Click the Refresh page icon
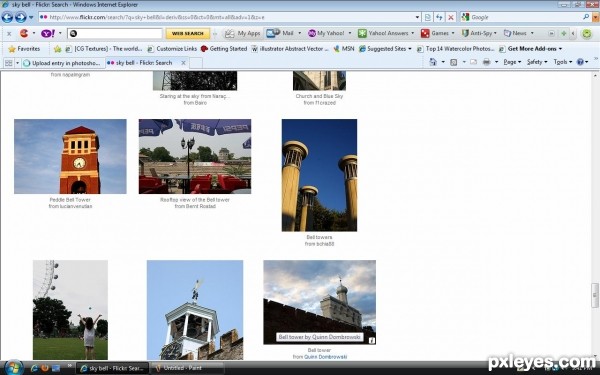Screen dimensions: 600x375 (439, 17)
